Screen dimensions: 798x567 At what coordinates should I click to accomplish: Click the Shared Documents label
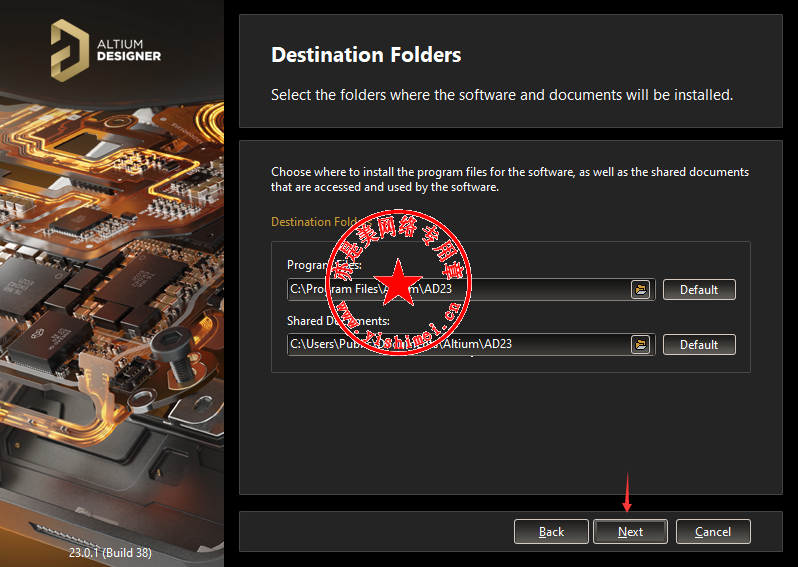338,321
